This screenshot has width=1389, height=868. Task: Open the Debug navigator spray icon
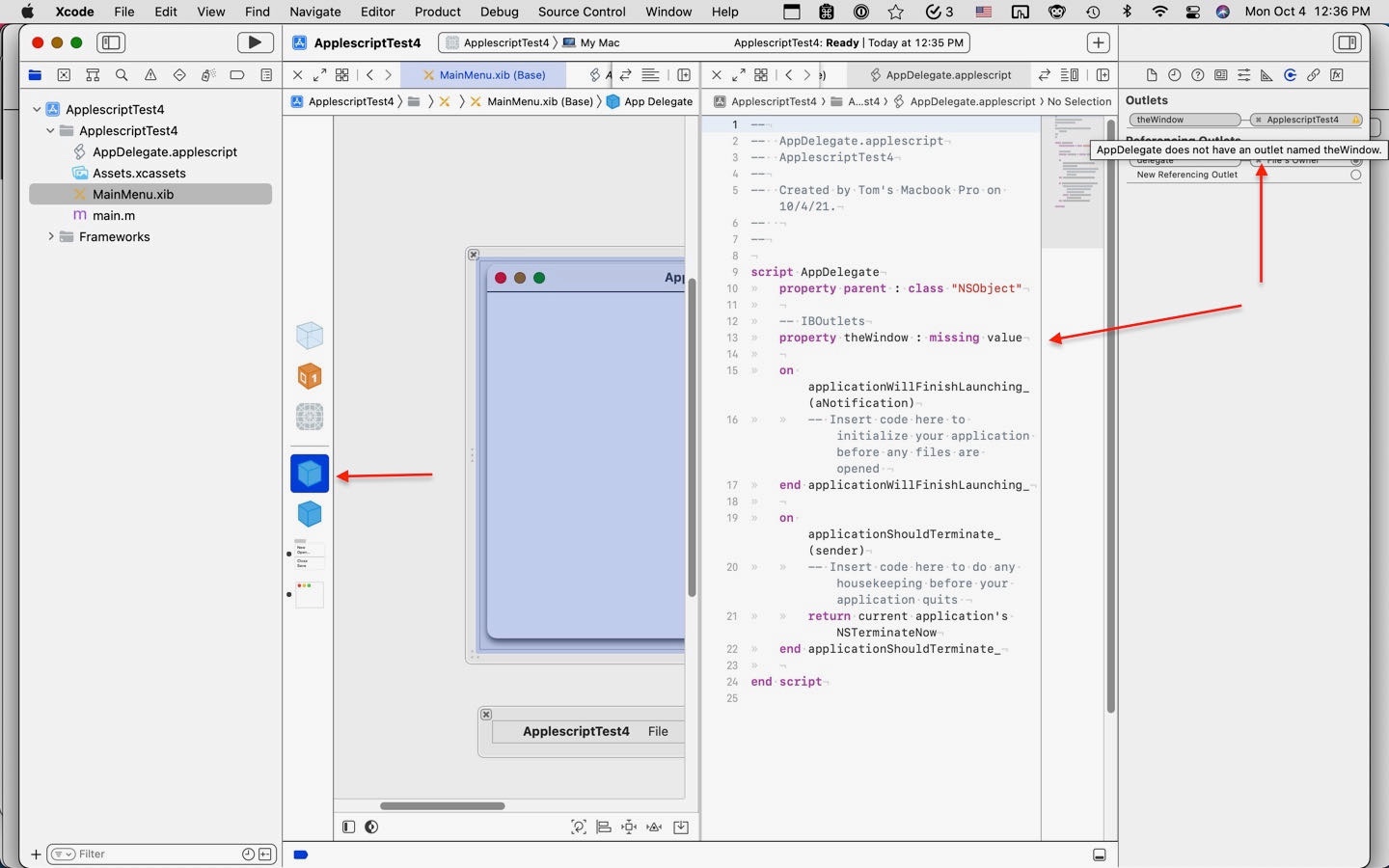pos(207,75)
